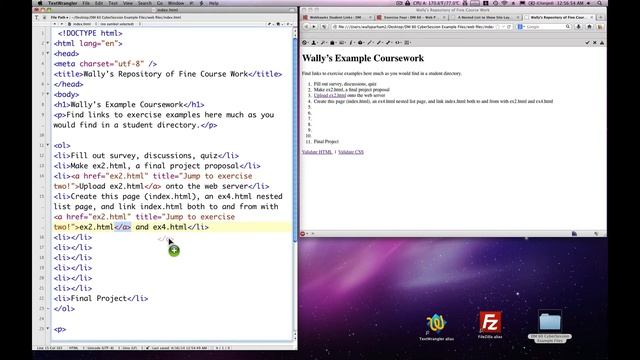Open the browser Downloads arrow icon
The height and width of the screenshot is (360, 640).
[578, 27]
